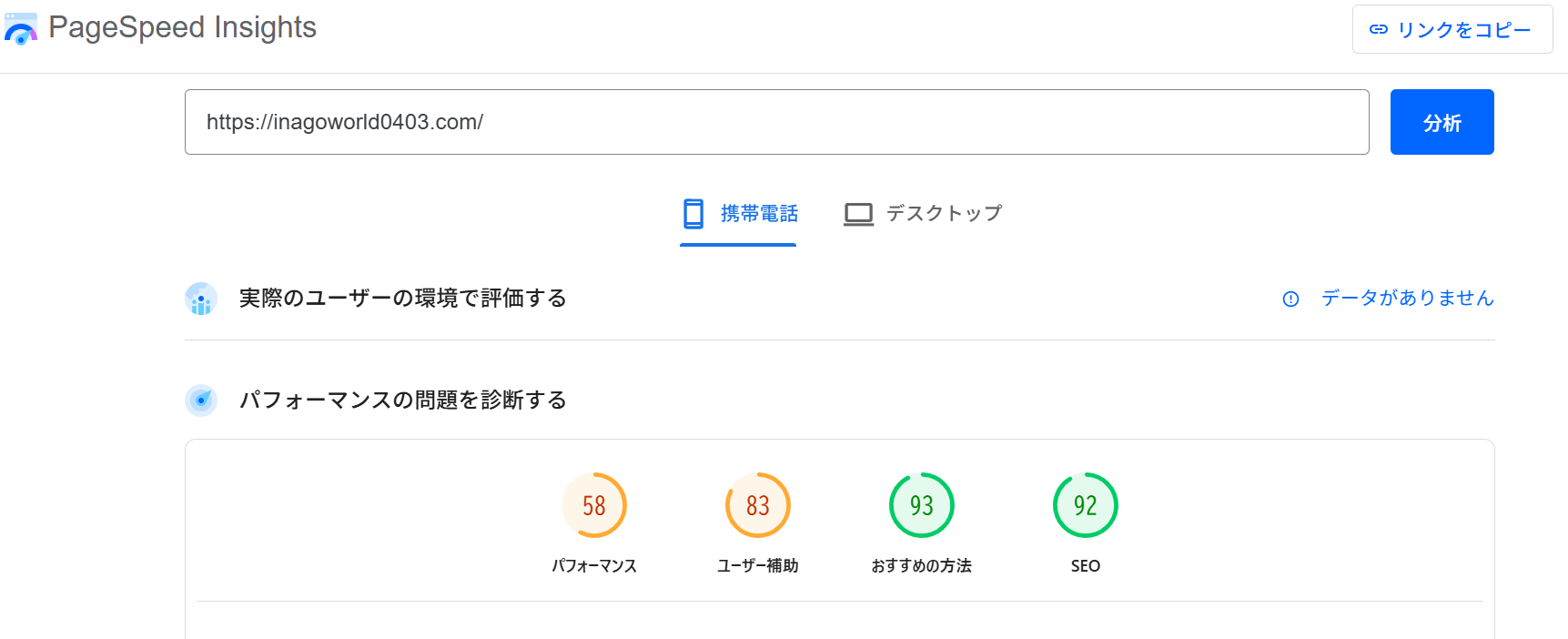Click the info circle icon beside データがありません
Screen dimensions: 1568x639
tap(1290, 299)
